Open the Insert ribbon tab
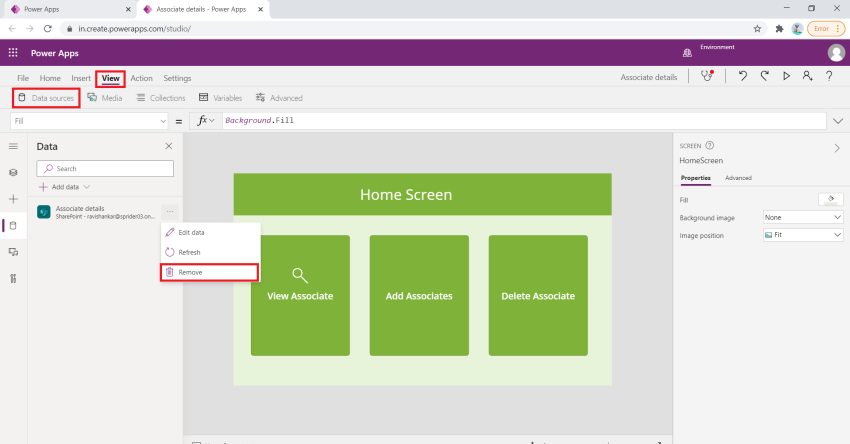This screenshot has height=444, width=850. [x=81, y=78]
